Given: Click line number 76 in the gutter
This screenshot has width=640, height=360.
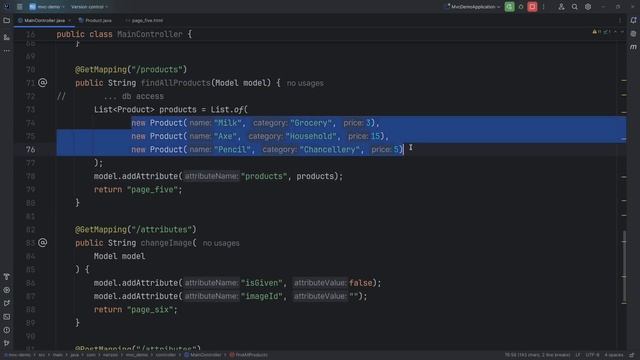Looking at the screenshot, I should (x=31, y=150).
